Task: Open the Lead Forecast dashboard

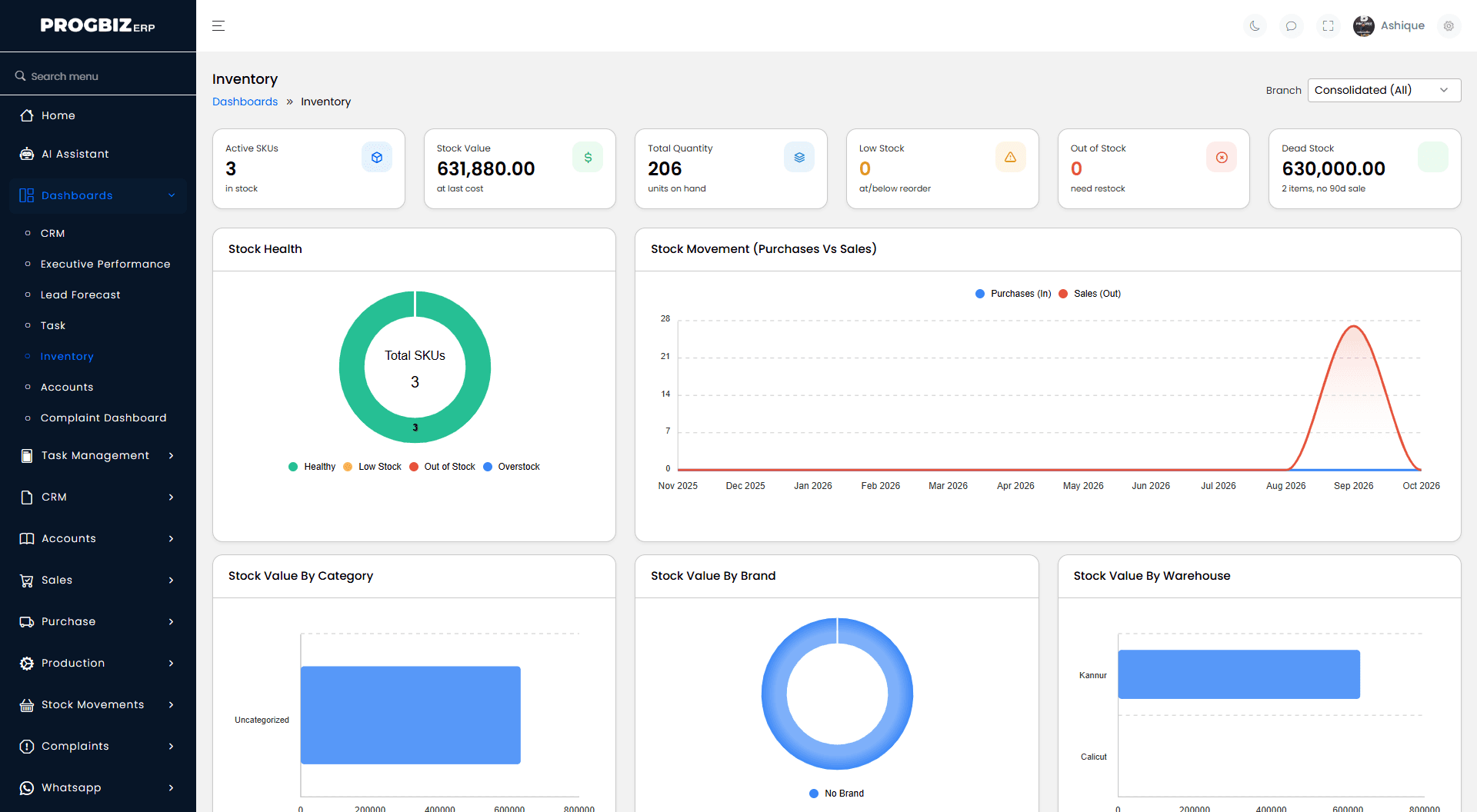Action: pos(81,295)
